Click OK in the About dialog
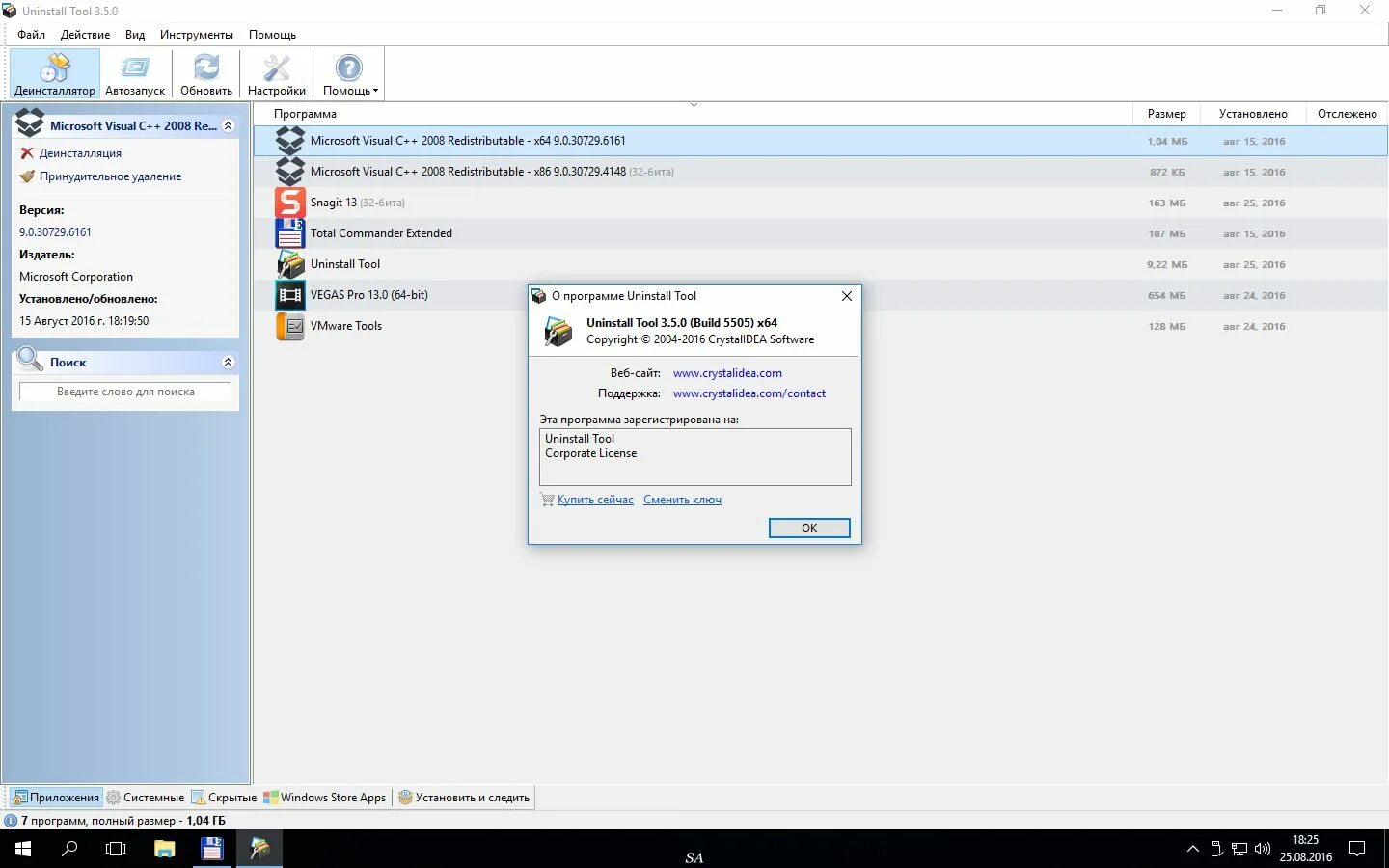1389x868 pixels. point(809,528)
